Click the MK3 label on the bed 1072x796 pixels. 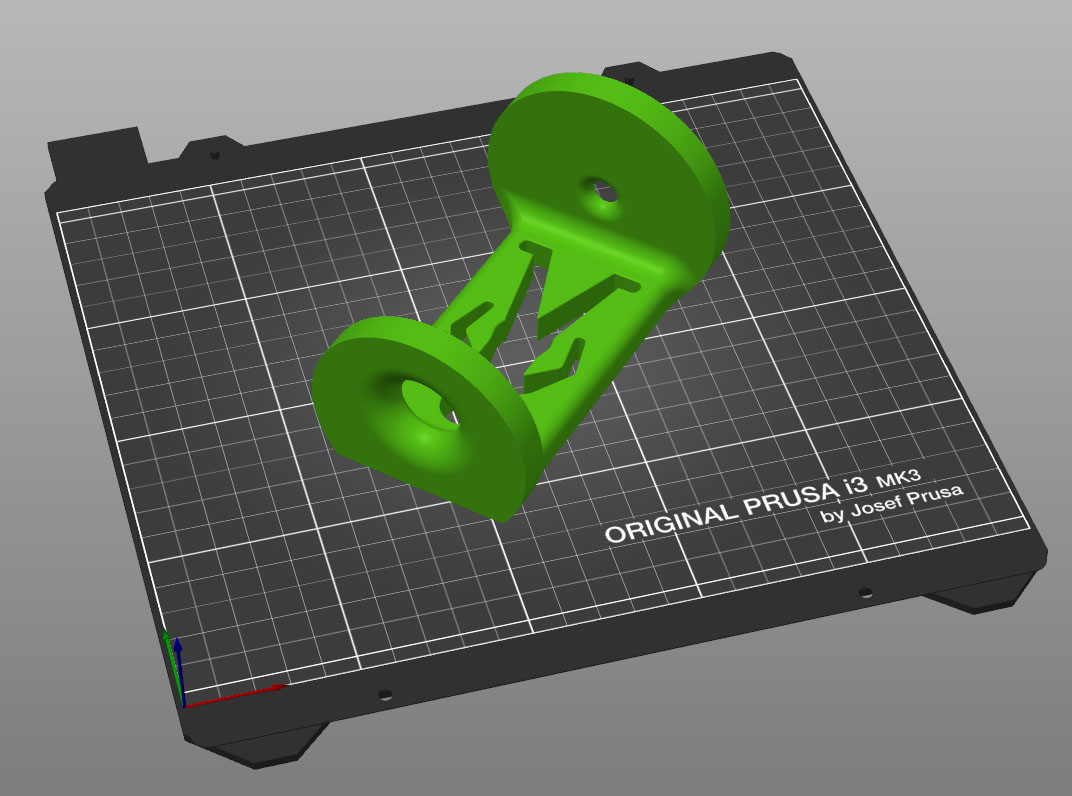(898, 478)
